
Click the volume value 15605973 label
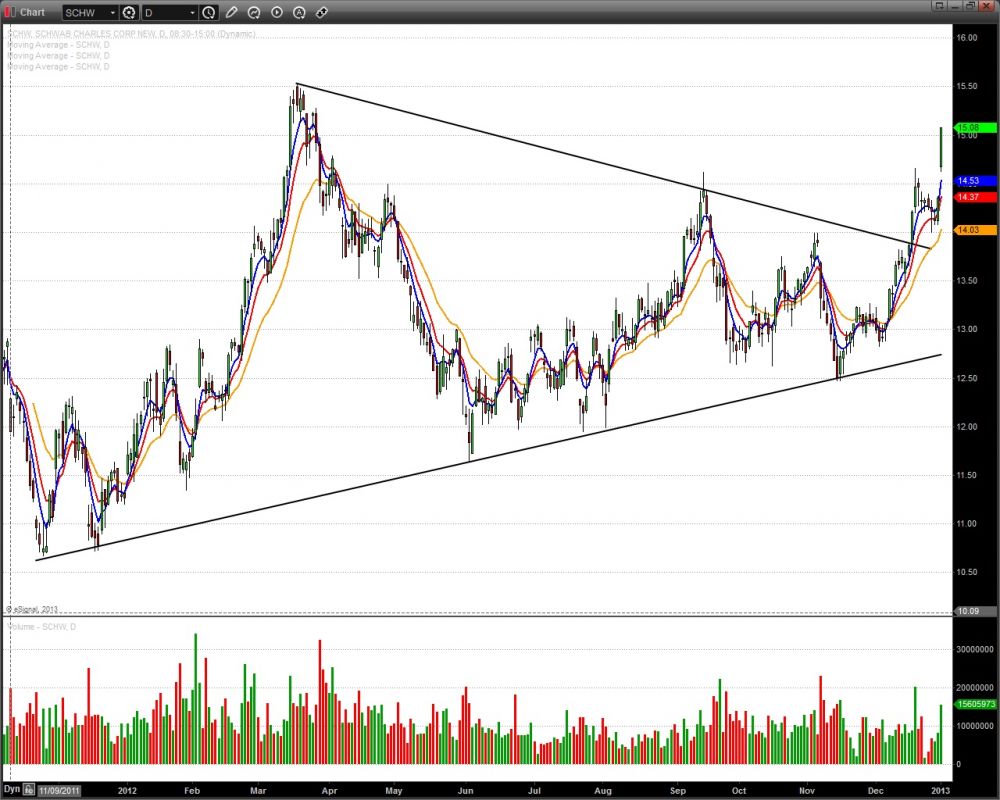point(976,705)
